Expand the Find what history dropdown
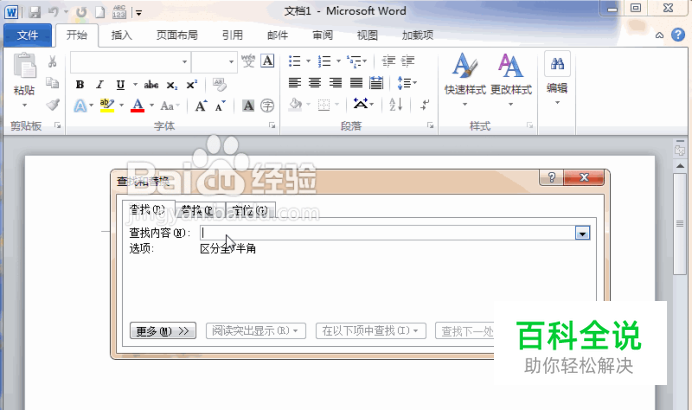The height and width of the screenshot is (410, 692). 583,233
